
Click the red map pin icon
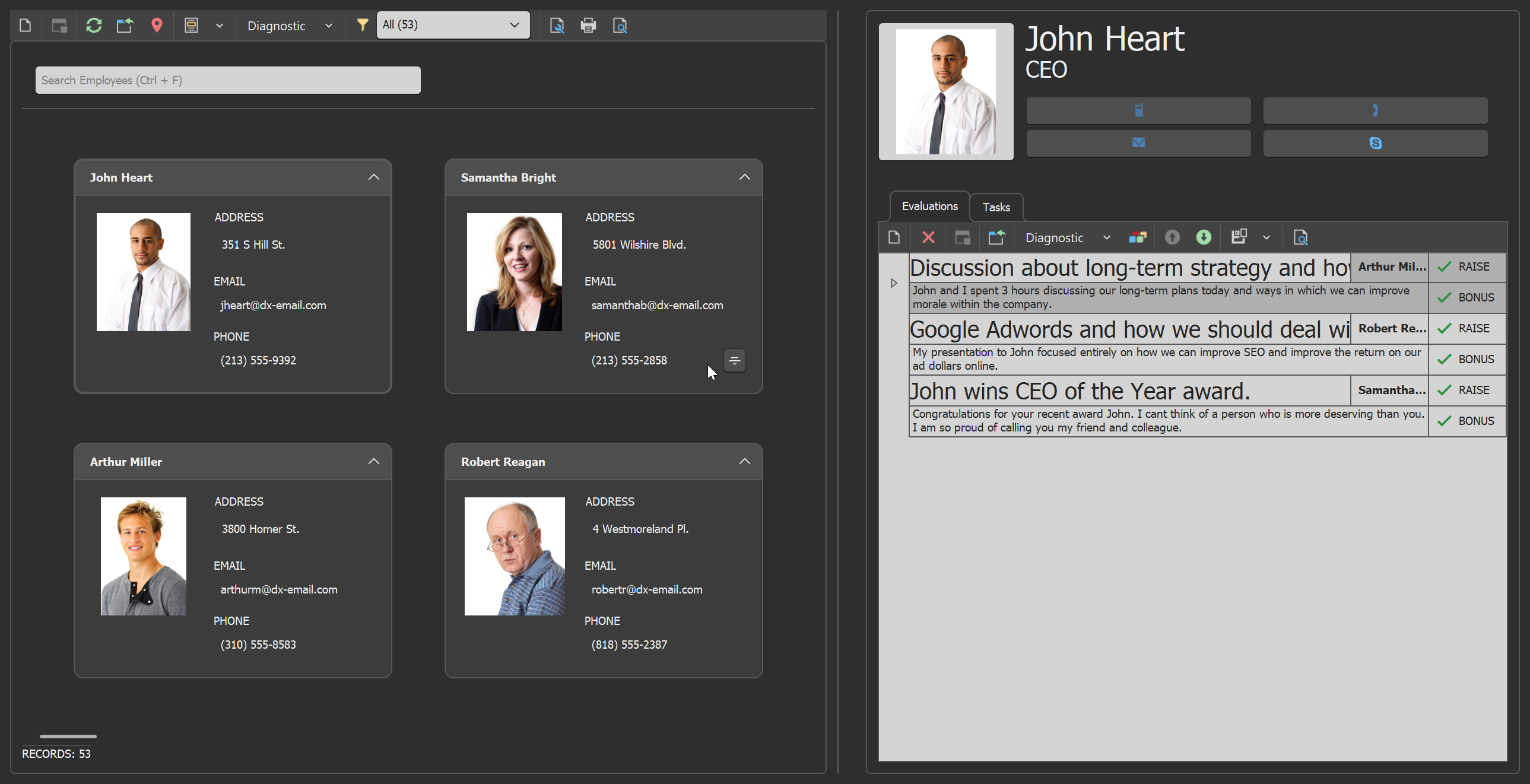tap(157, 26)
